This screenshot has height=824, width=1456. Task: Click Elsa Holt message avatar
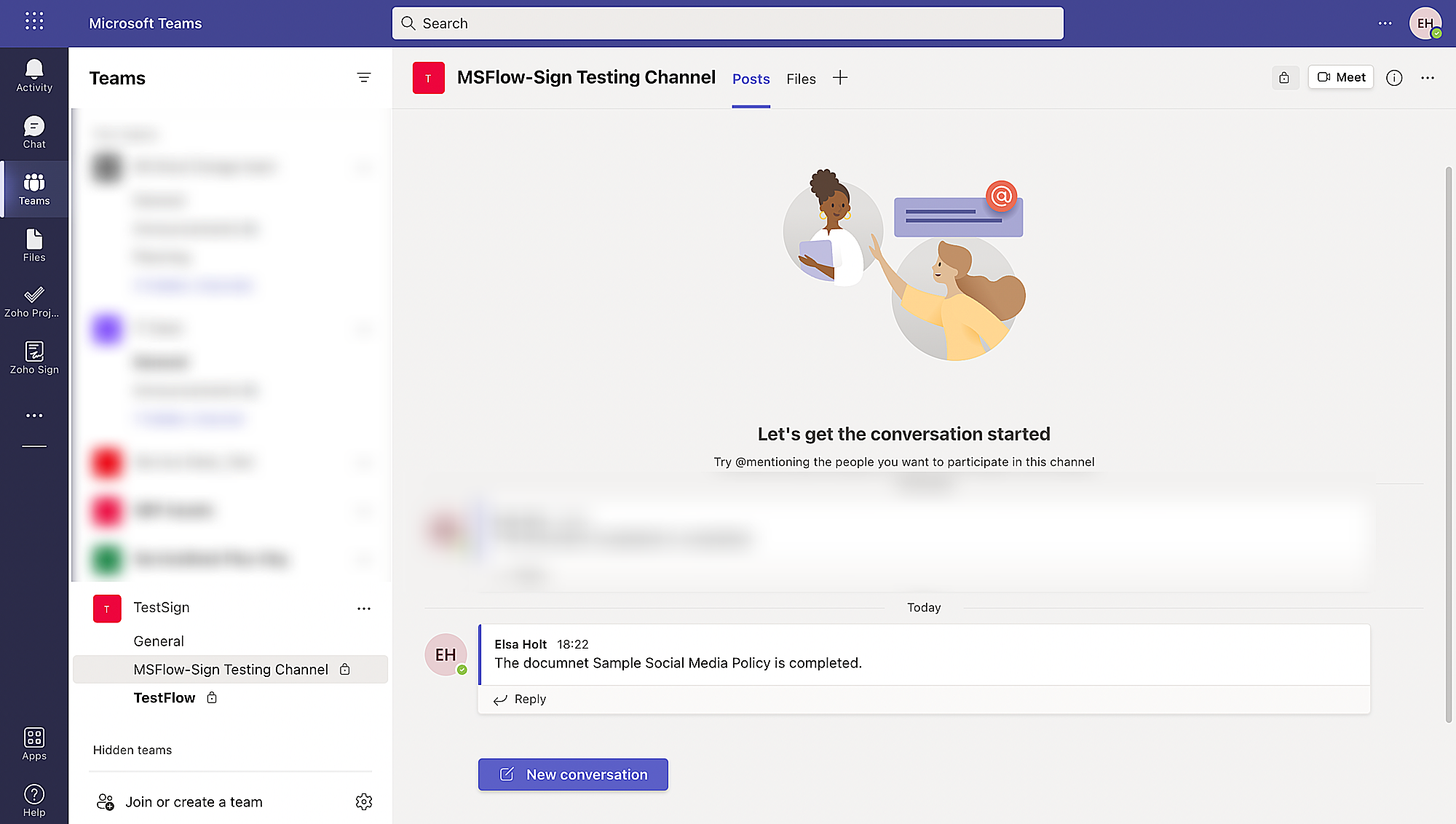446,654
